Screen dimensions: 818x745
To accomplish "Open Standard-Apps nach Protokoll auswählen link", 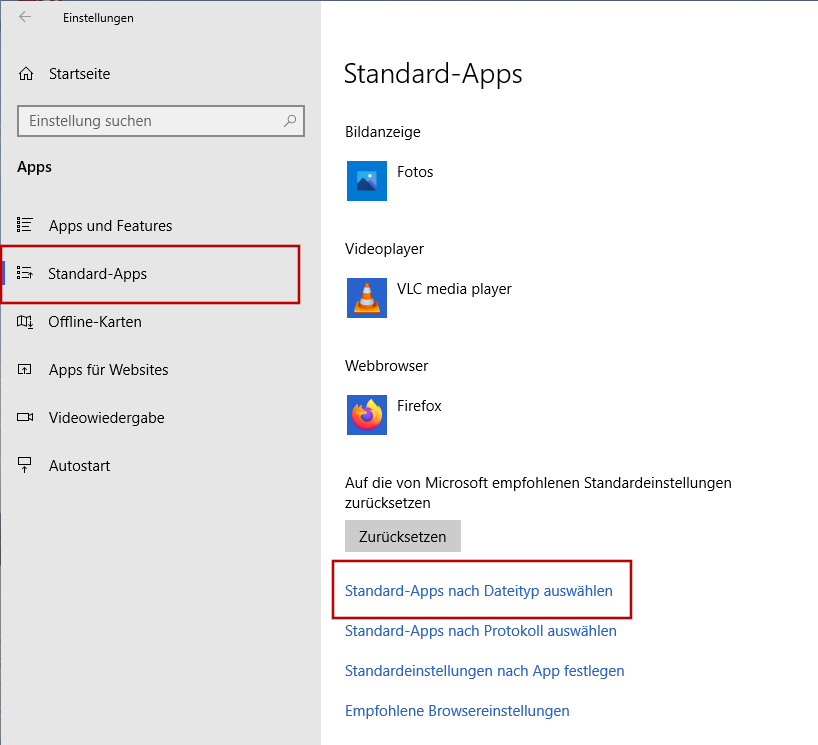I will [480, 631].
